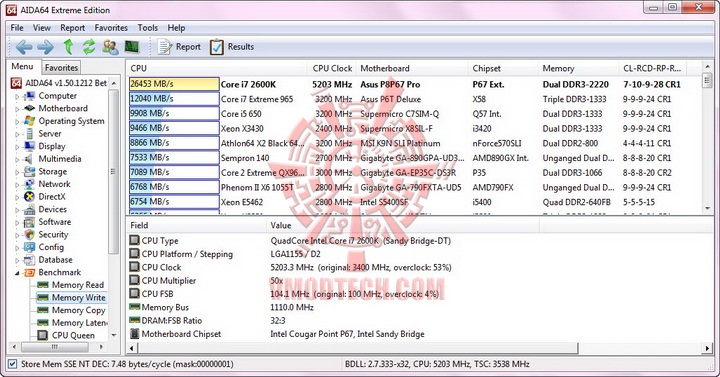Select Devices tree node
This screenshot has width=720, height=377.
[x=52, y=209]
